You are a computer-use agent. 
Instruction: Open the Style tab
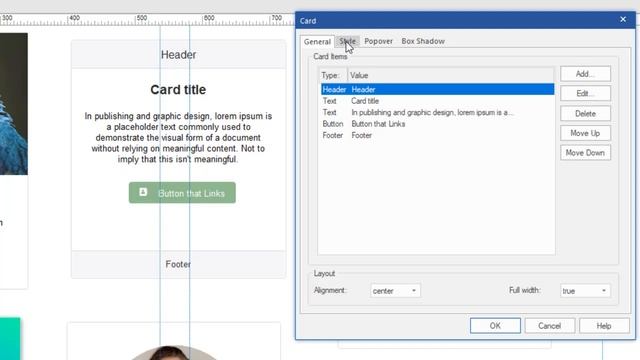click(347, 41)
